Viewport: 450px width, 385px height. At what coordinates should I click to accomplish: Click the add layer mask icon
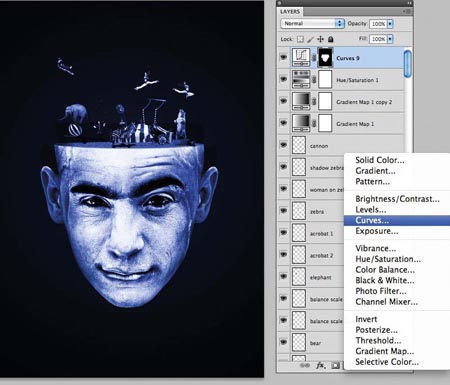[x=335, y=366]
